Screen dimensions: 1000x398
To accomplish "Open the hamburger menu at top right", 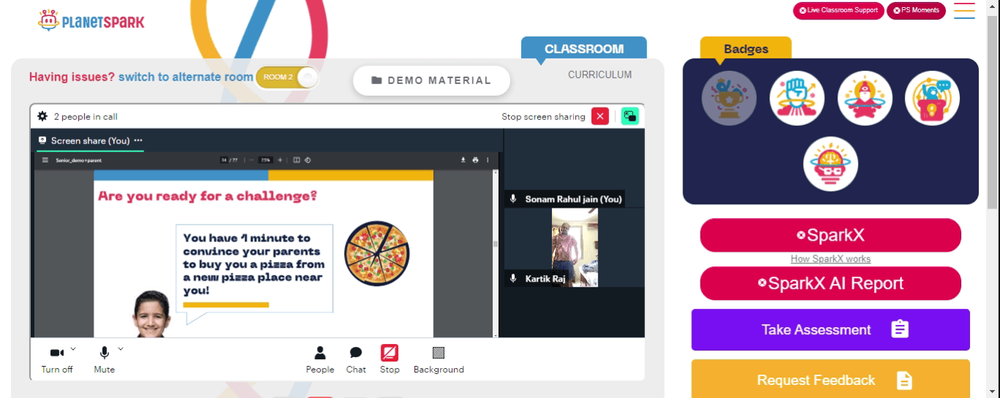I will [x=964, y=11].
